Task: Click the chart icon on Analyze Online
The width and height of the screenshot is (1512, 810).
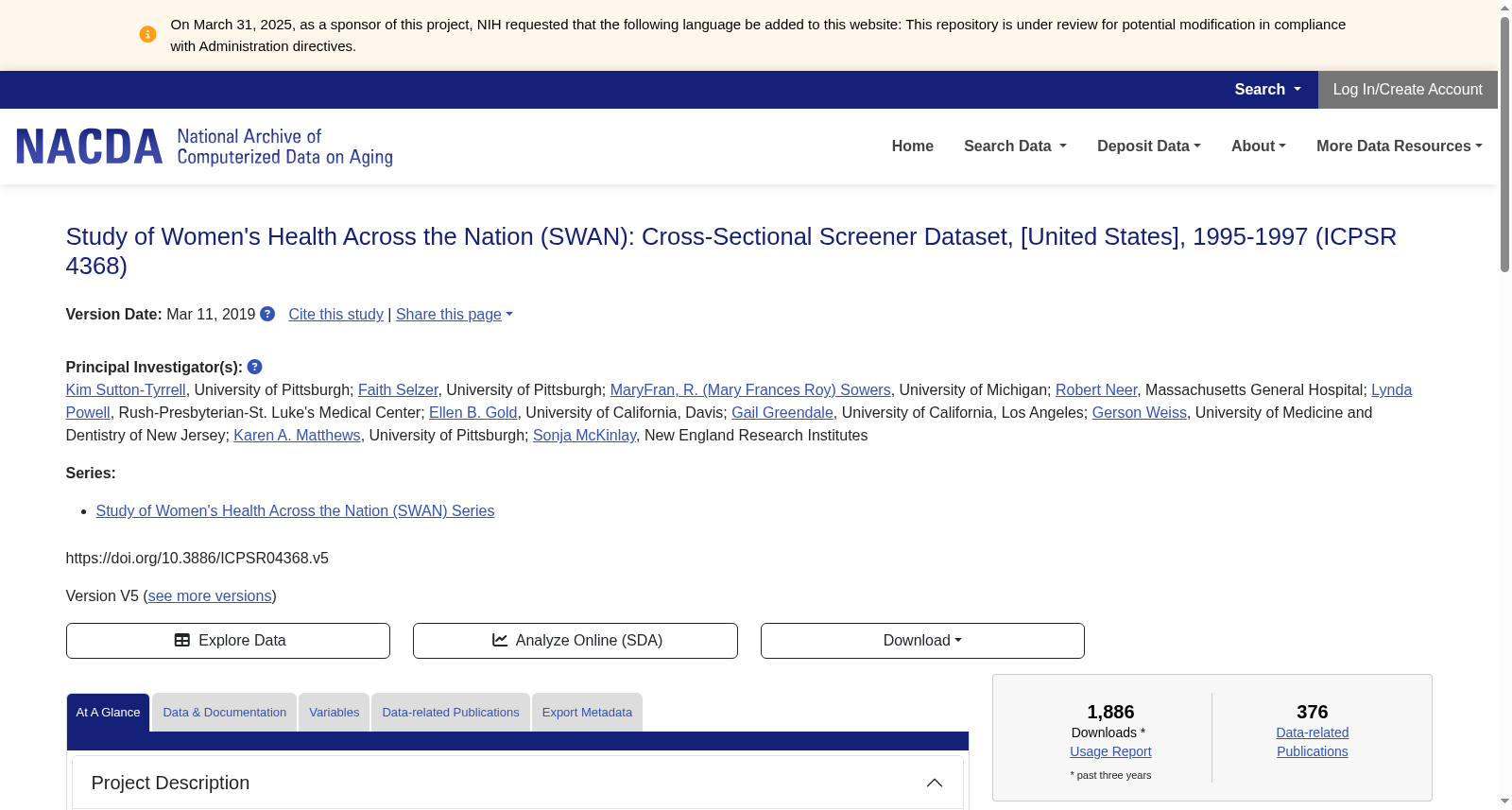Action: click(x=500, y=641)
